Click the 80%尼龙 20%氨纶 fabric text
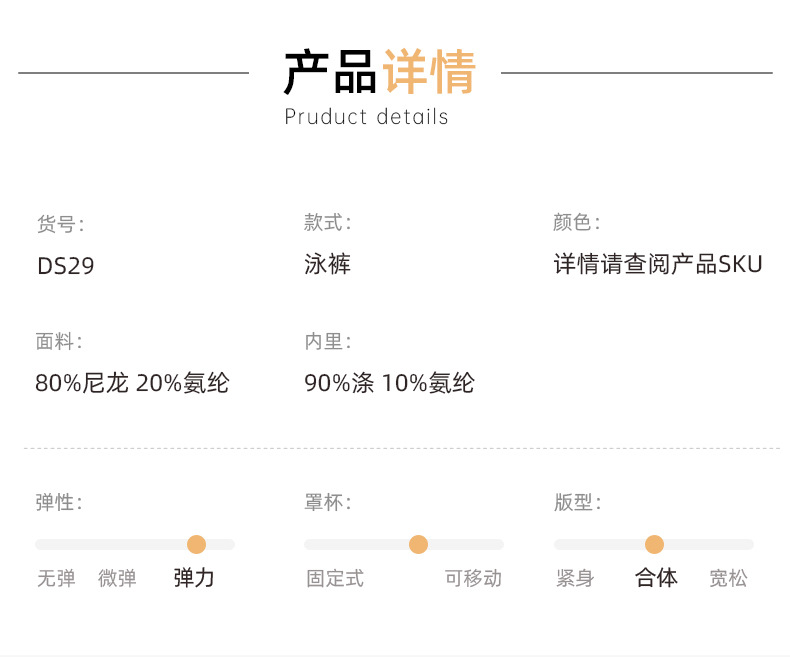The image size is (790, 657). 132,383
